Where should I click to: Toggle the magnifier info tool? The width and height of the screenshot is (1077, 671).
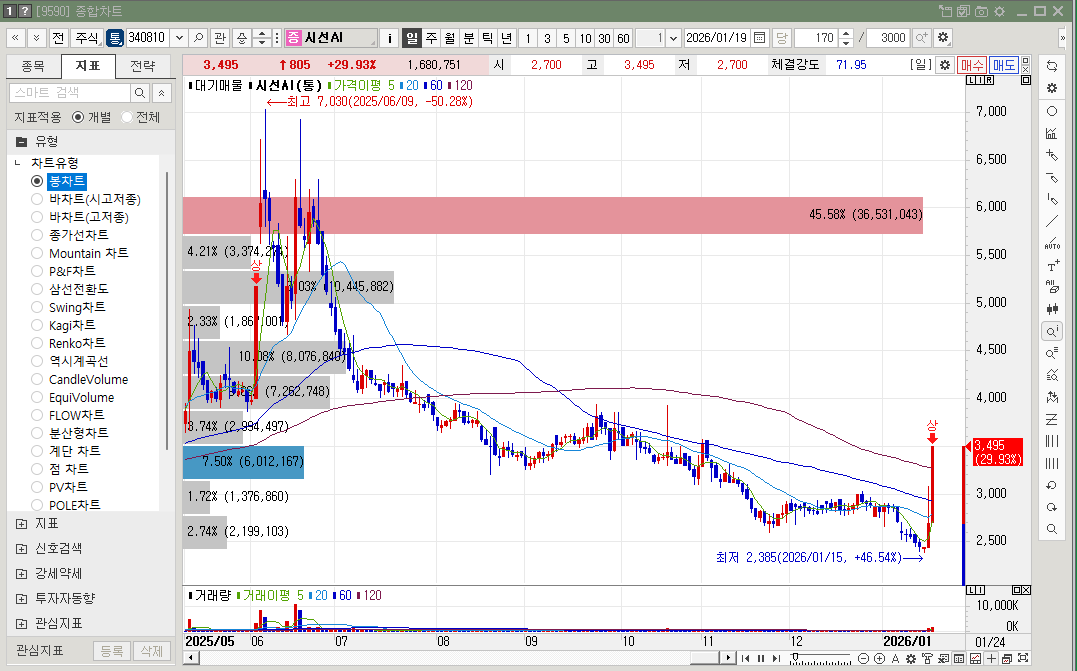pos(1052,332)
